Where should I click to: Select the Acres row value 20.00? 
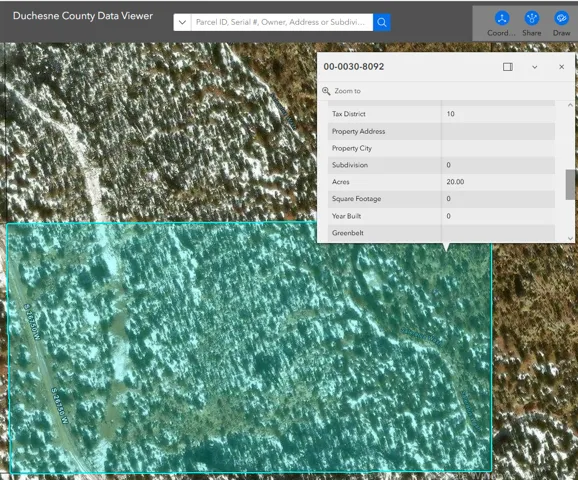point(455,182)
